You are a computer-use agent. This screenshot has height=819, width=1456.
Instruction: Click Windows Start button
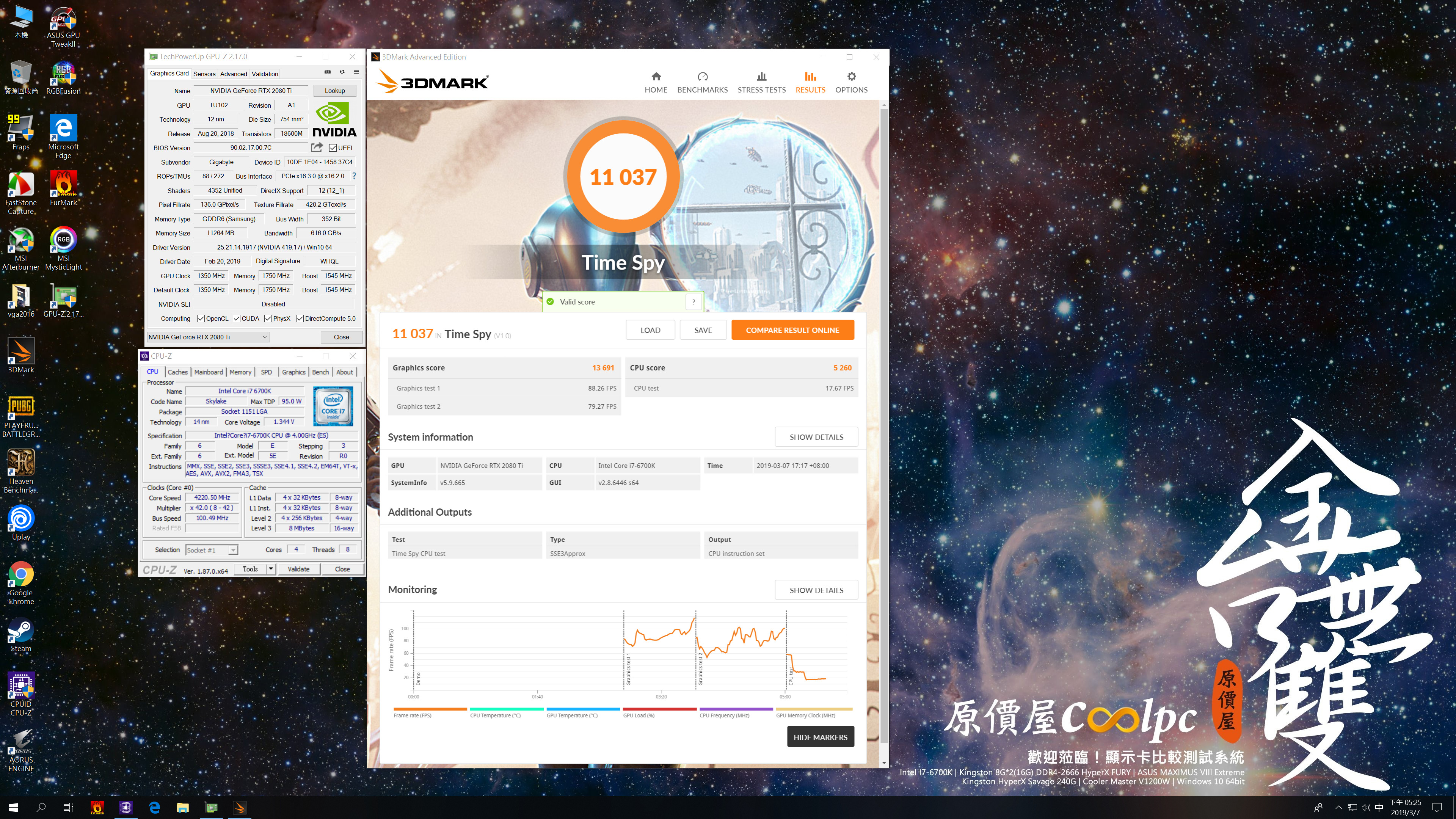pyautogui.click(x=14, y=808)
